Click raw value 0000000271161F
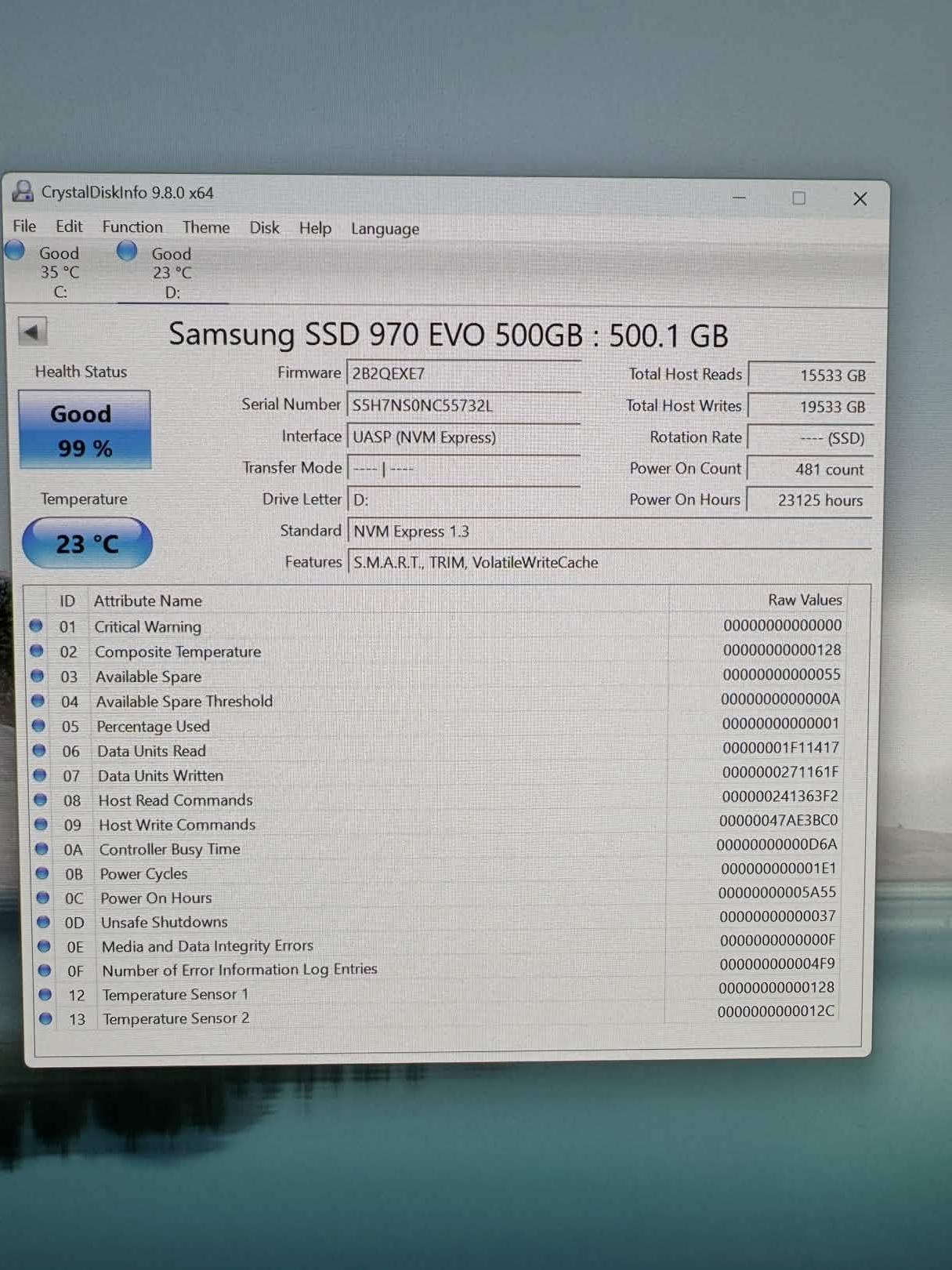 [x=780, y=772]
